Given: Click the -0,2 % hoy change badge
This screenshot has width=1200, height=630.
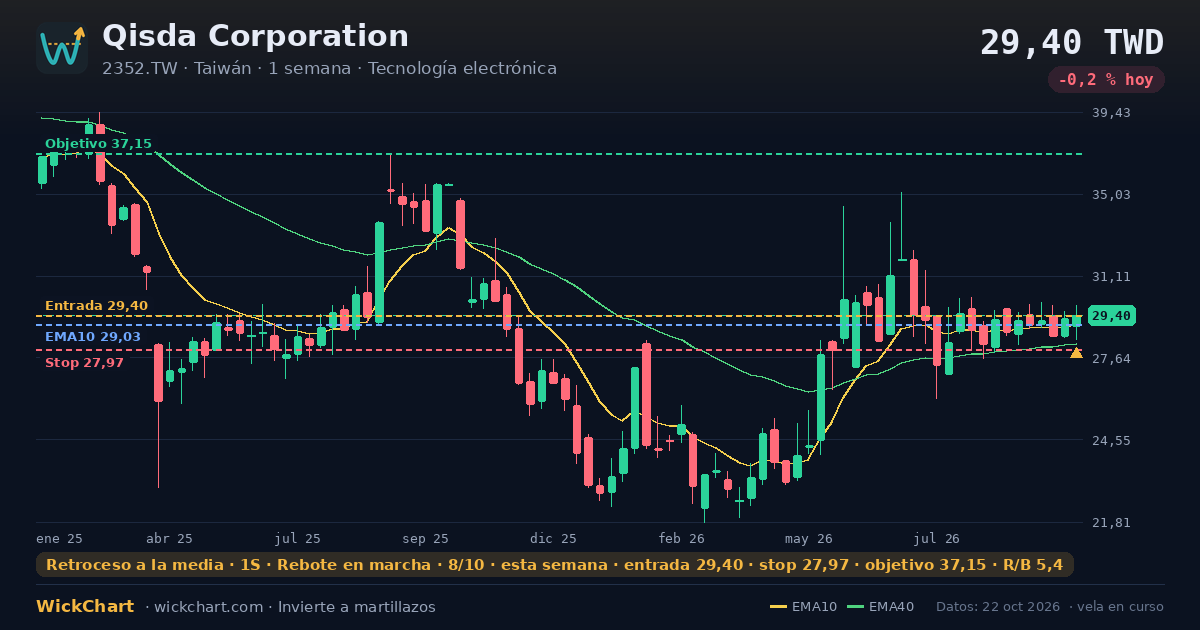Looking at the screenshot, I should click(1106, 80).
